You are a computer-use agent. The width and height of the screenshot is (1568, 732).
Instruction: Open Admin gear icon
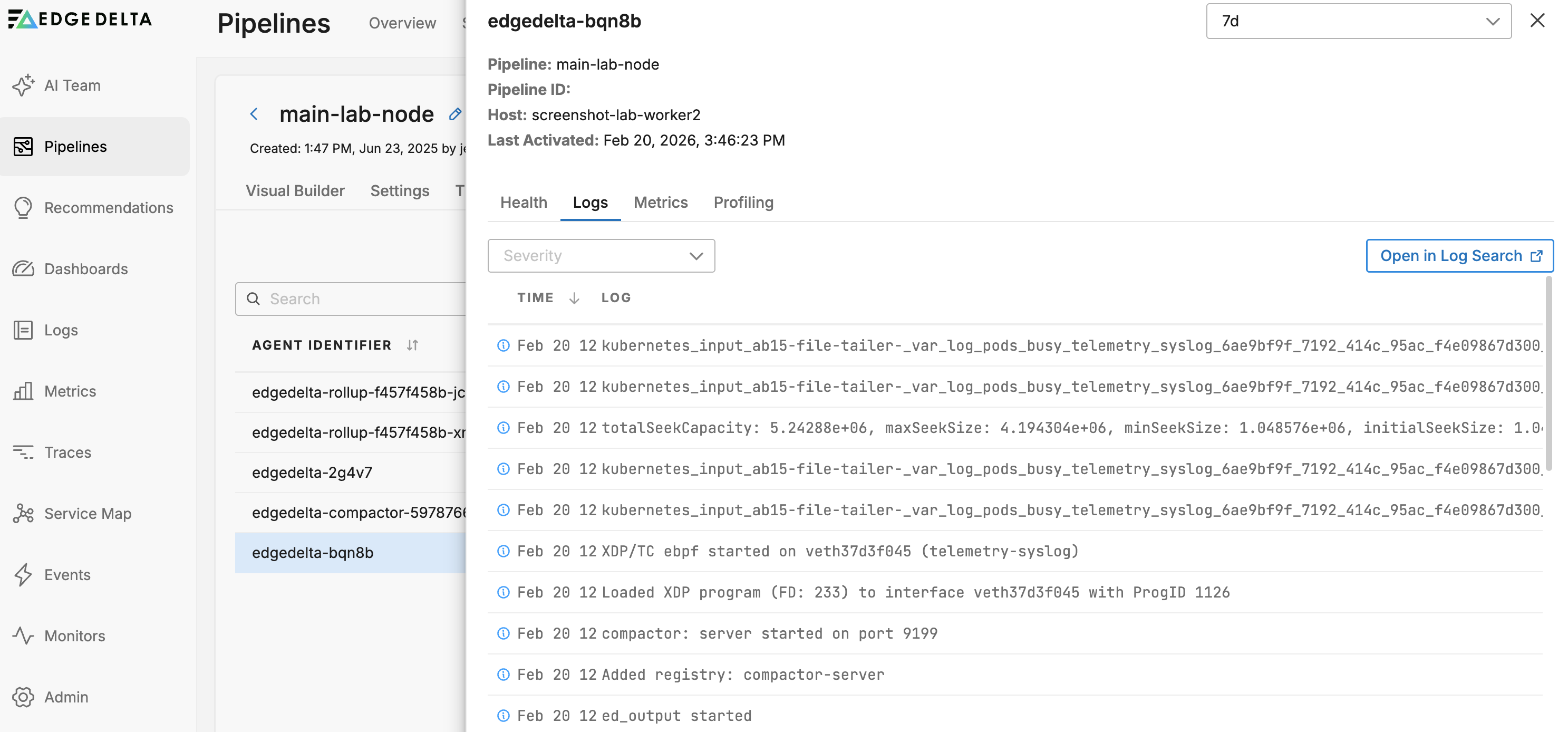click(x=23, y=697)
